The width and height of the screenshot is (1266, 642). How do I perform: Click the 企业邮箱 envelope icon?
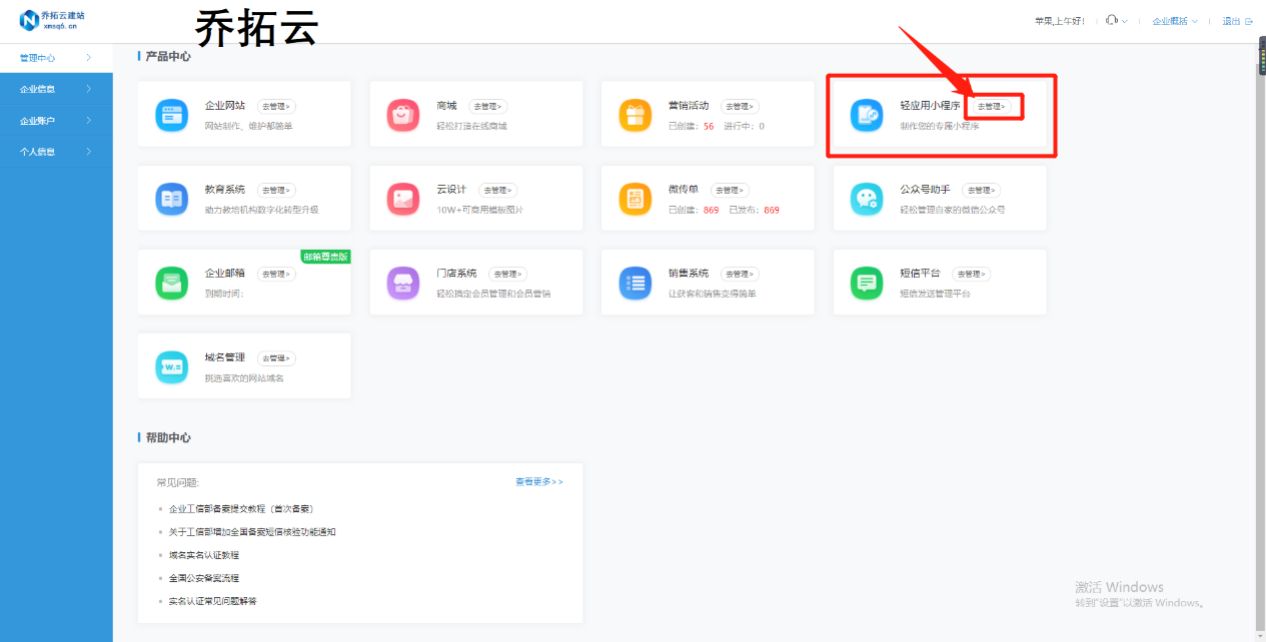coord(172,281)
